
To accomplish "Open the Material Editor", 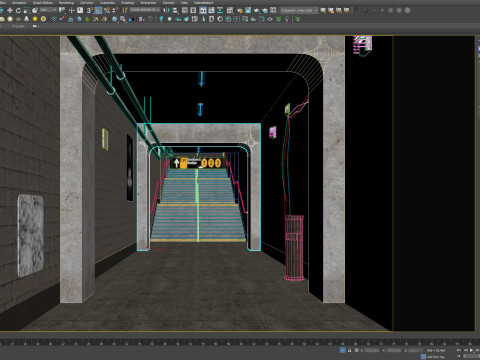I will (x=230, y=10).
